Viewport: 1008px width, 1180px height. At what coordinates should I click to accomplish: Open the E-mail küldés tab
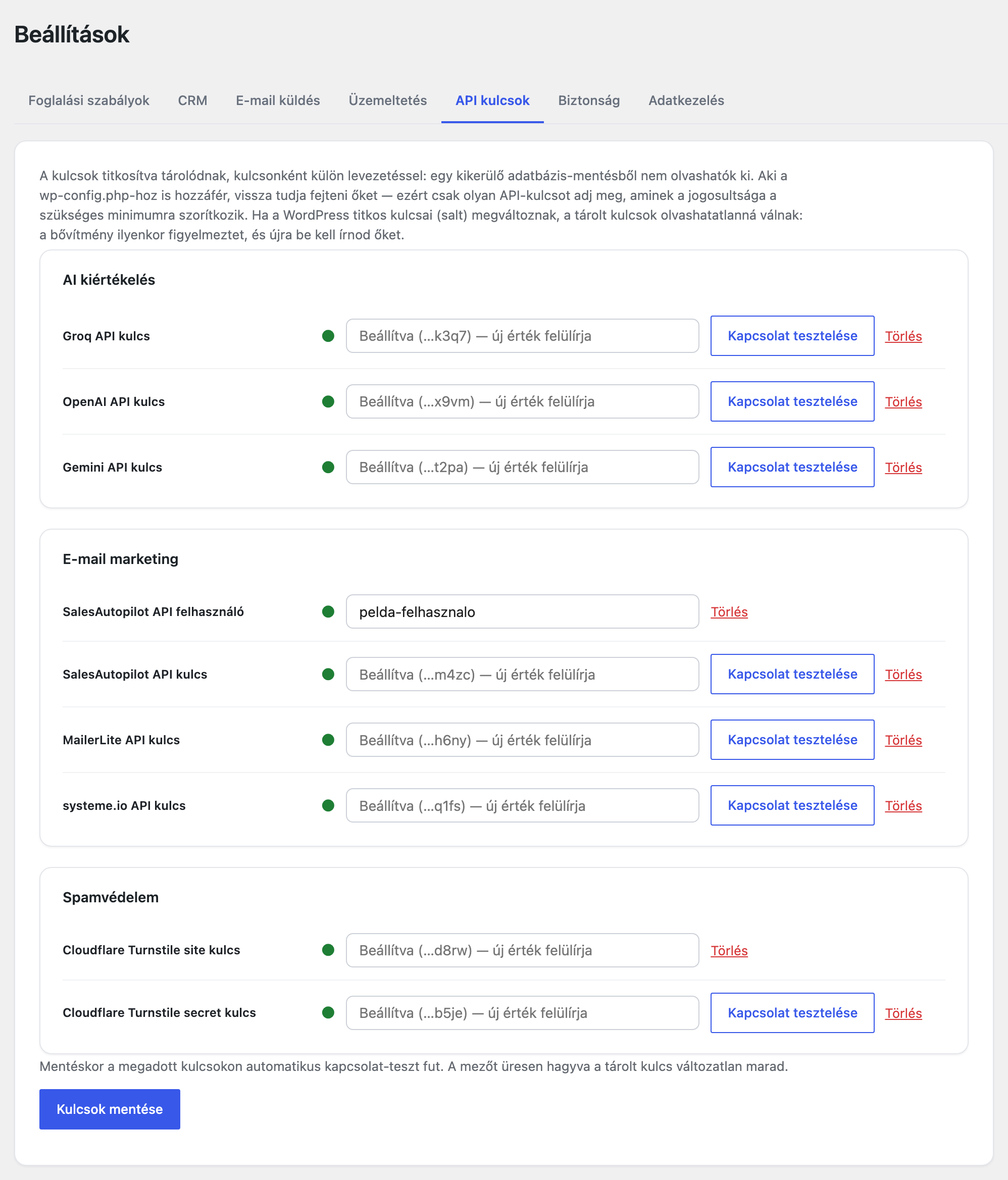[278, 100]
